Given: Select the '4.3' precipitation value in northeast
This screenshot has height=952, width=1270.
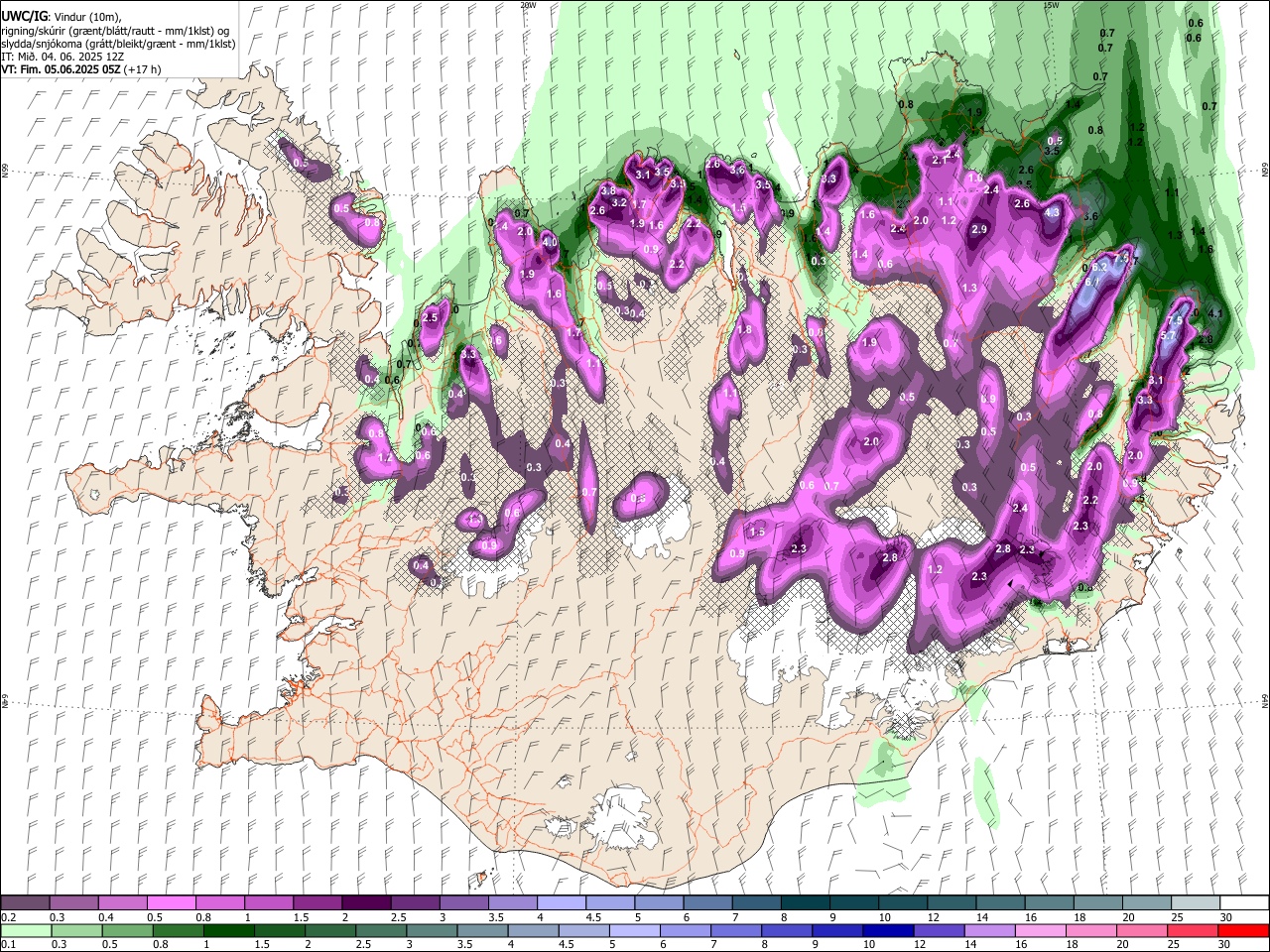Looking at the screenshot, I should 1053,212.
